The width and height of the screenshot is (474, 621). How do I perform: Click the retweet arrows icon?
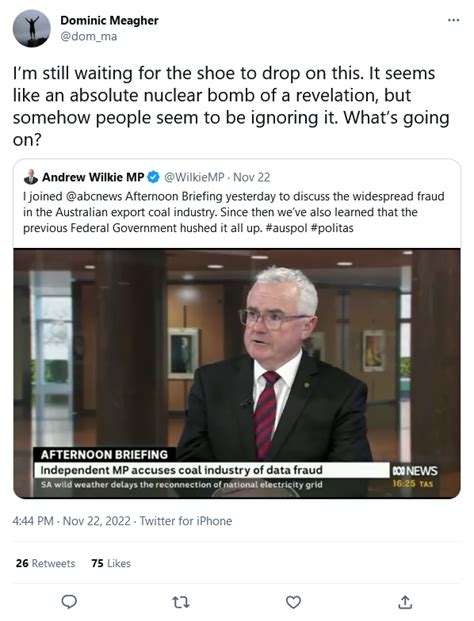point(181,602)
